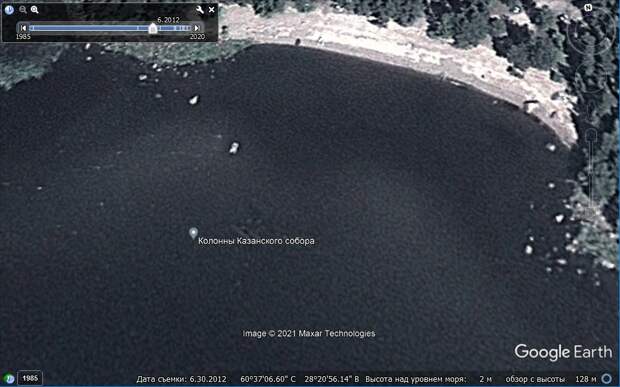The height and width of the screenshot is (387, 620).
Task: Select the placemark pin for Колонны Казанского собора
Action: [193, 233]
